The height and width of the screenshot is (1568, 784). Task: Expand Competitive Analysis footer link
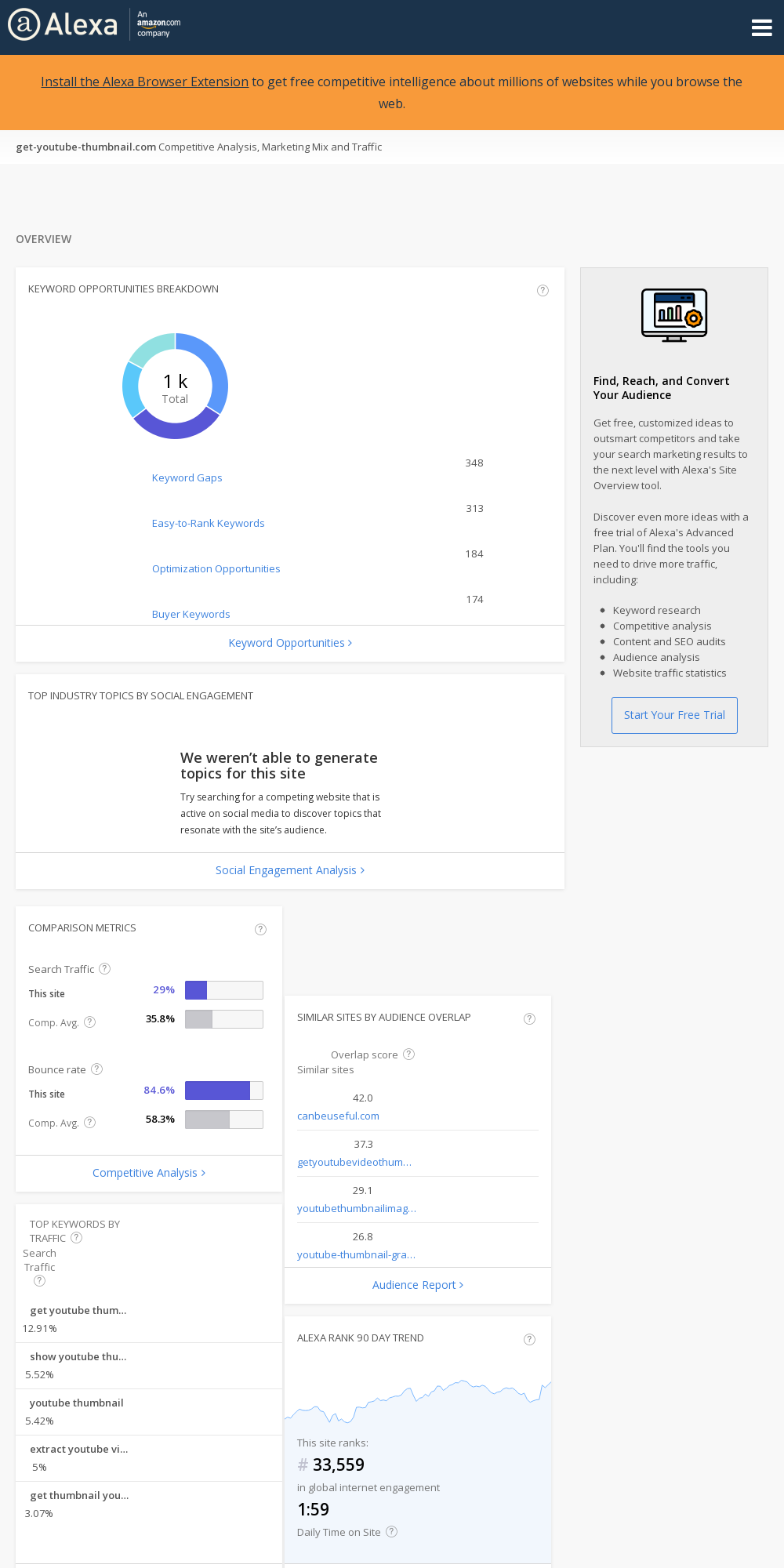coord(149,1173)
